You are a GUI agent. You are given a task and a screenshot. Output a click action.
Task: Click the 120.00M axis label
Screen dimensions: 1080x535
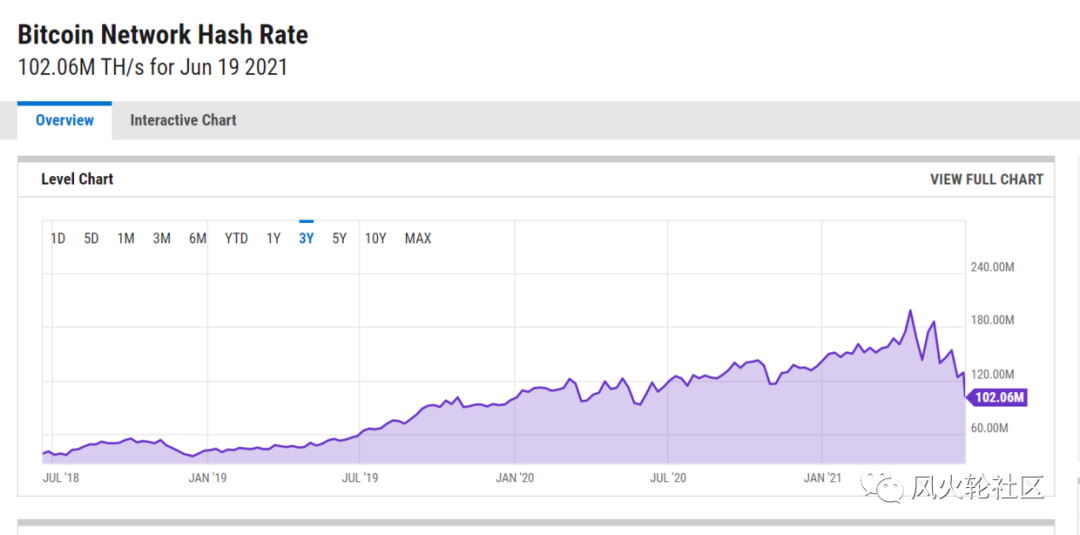993,375
